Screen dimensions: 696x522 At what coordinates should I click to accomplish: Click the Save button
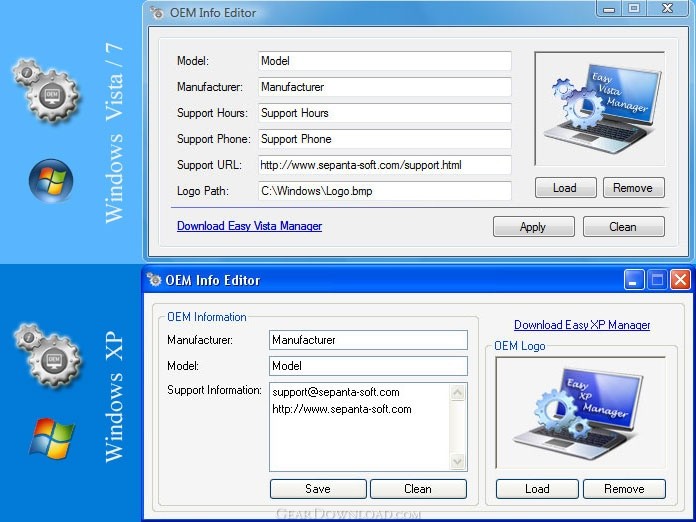pyautogui.click(x=318, y=489)
